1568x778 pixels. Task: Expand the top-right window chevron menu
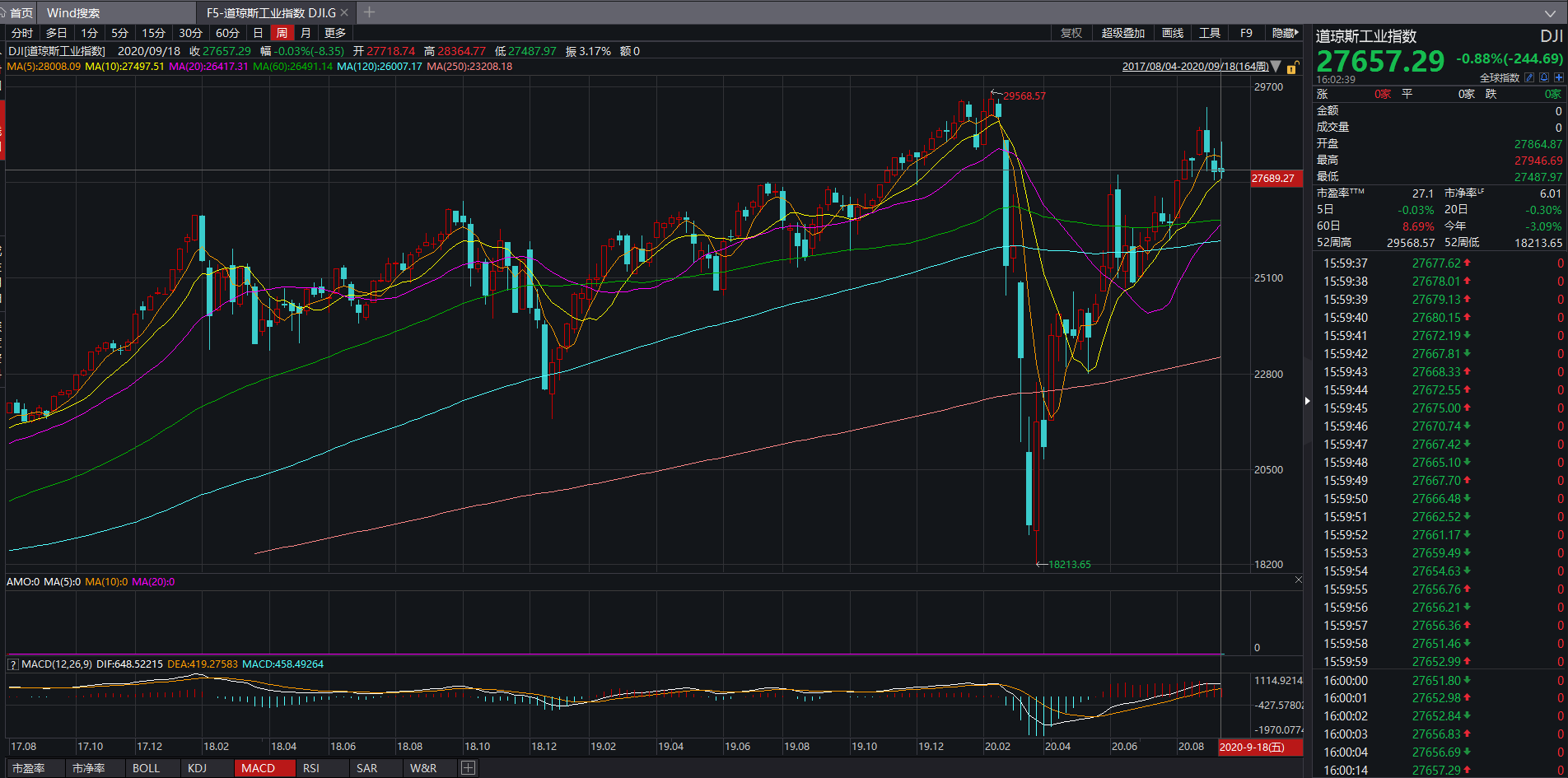(1550, 13)
